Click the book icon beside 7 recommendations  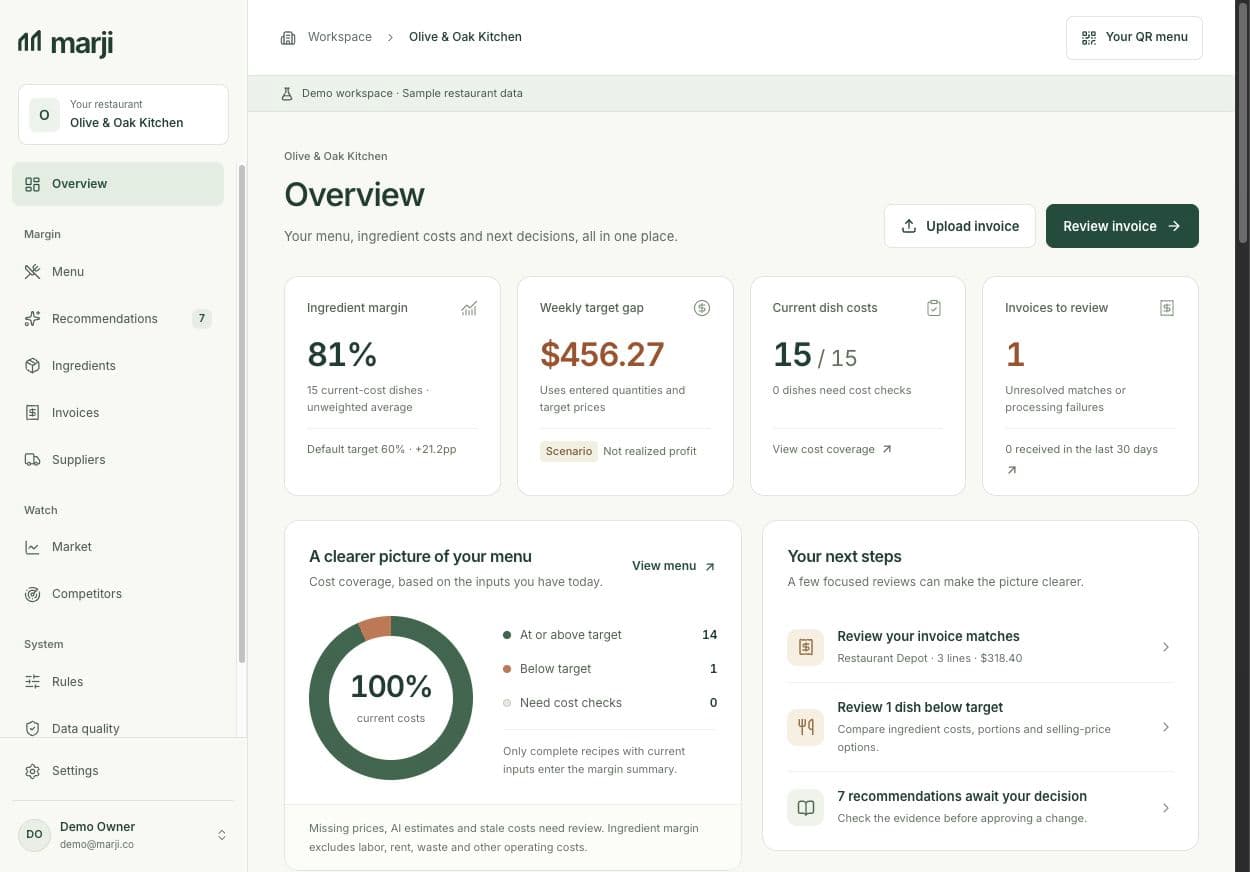point(805,807)
